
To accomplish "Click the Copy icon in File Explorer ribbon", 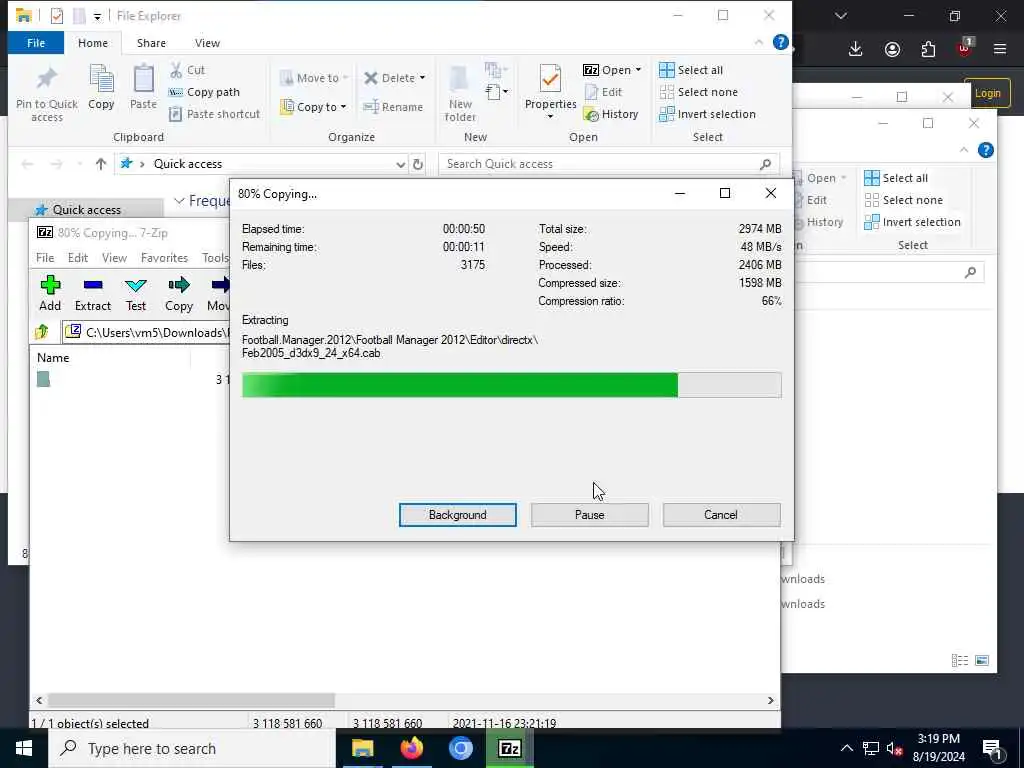I will (x=101, y=79).
